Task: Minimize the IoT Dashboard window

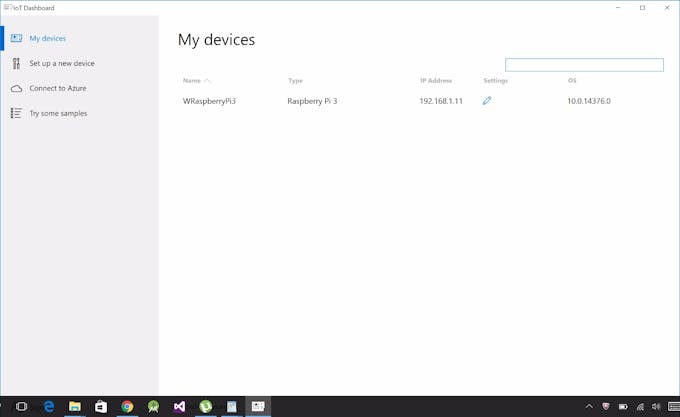Action: pos(618,8)
